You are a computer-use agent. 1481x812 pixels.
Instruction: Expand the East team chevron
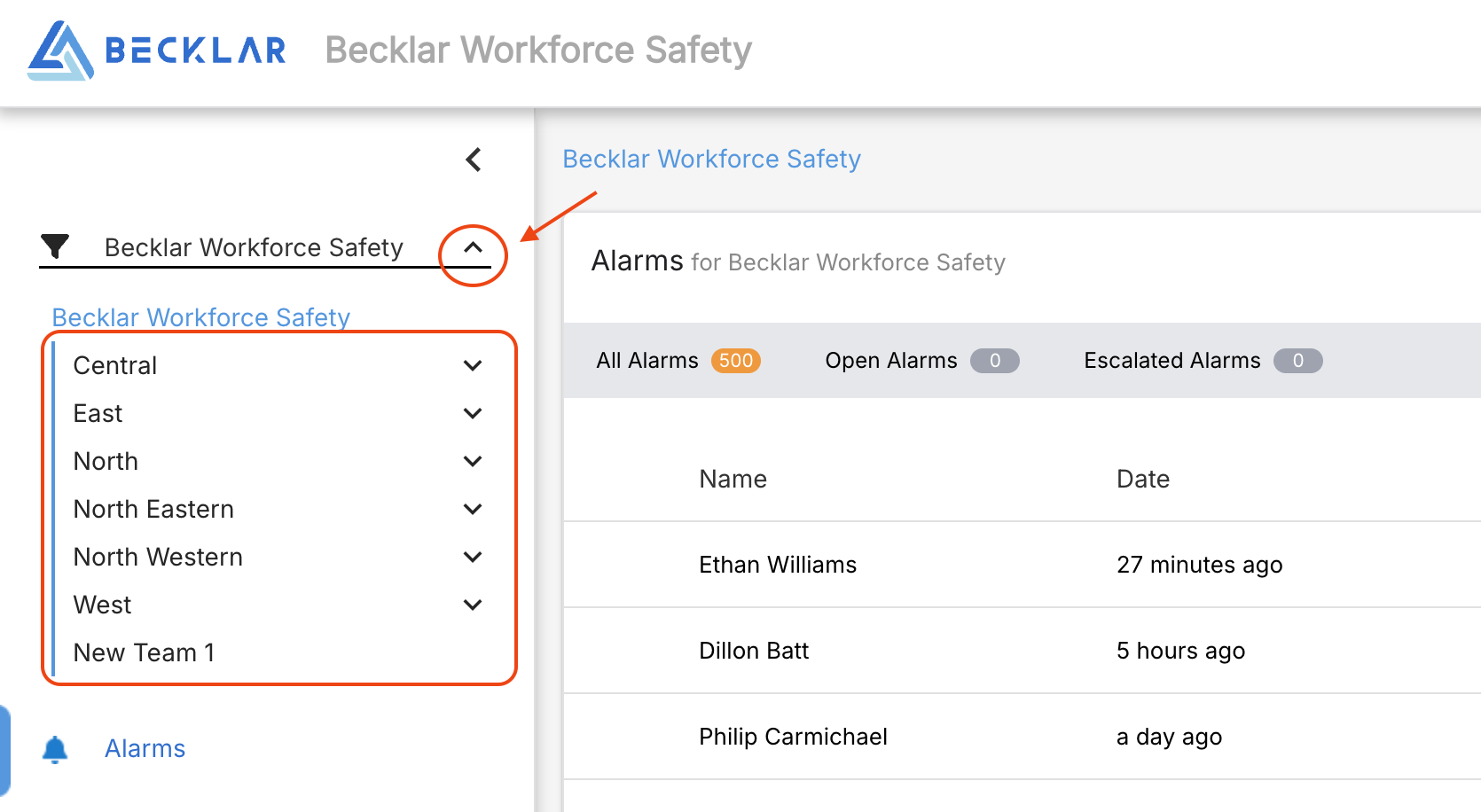[x=473, y=413]
